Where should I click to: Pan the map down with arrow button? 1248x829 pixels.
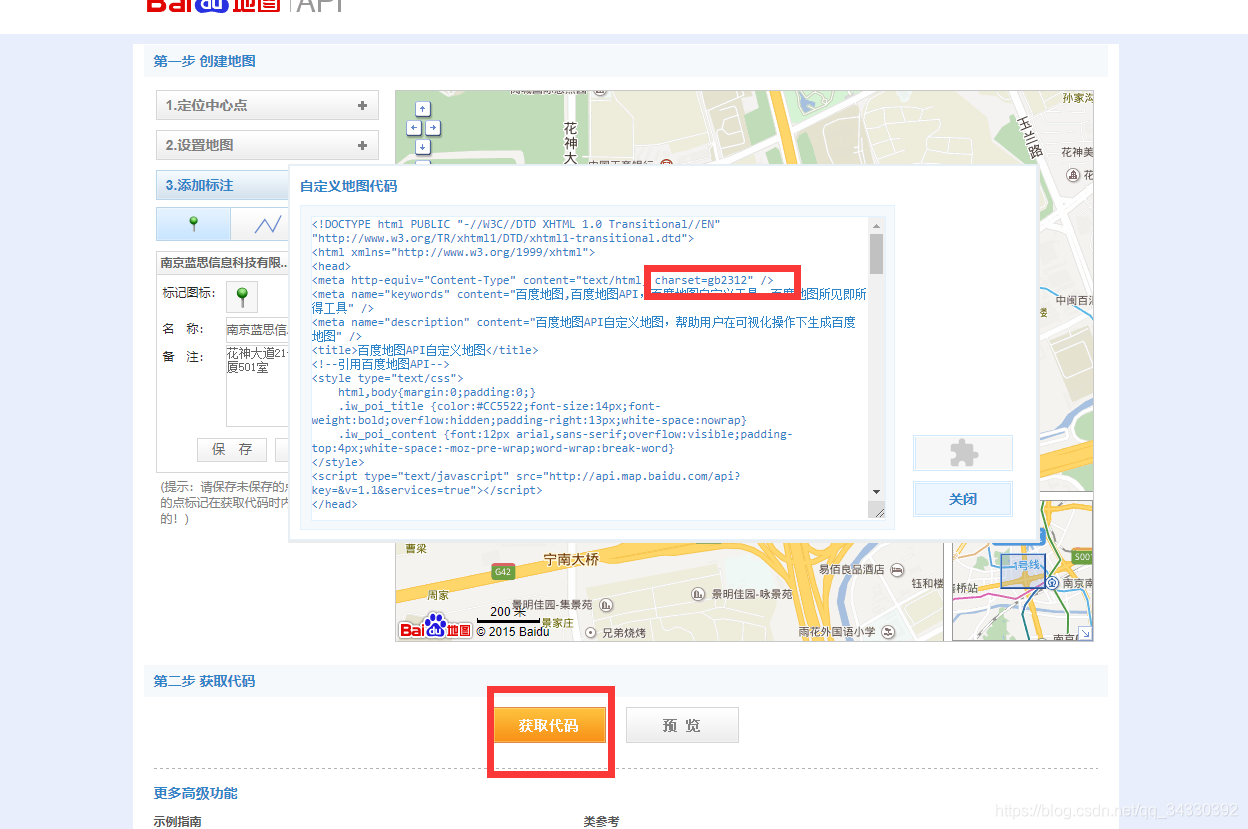click(x=423, y=147)
